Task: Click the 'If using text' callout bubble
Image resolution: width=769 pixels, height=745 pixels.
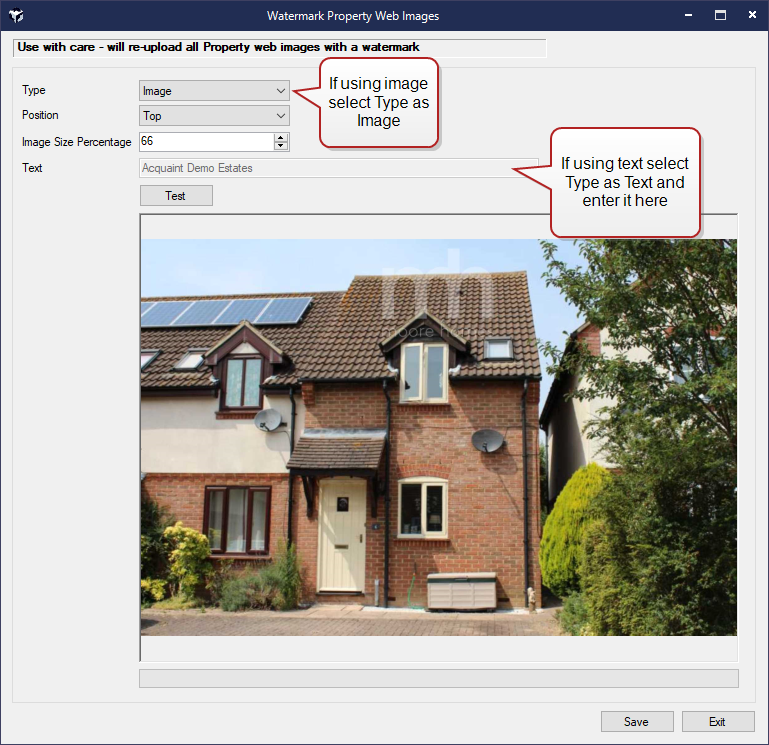Action: pyautogui.click(x=624, y=181)
